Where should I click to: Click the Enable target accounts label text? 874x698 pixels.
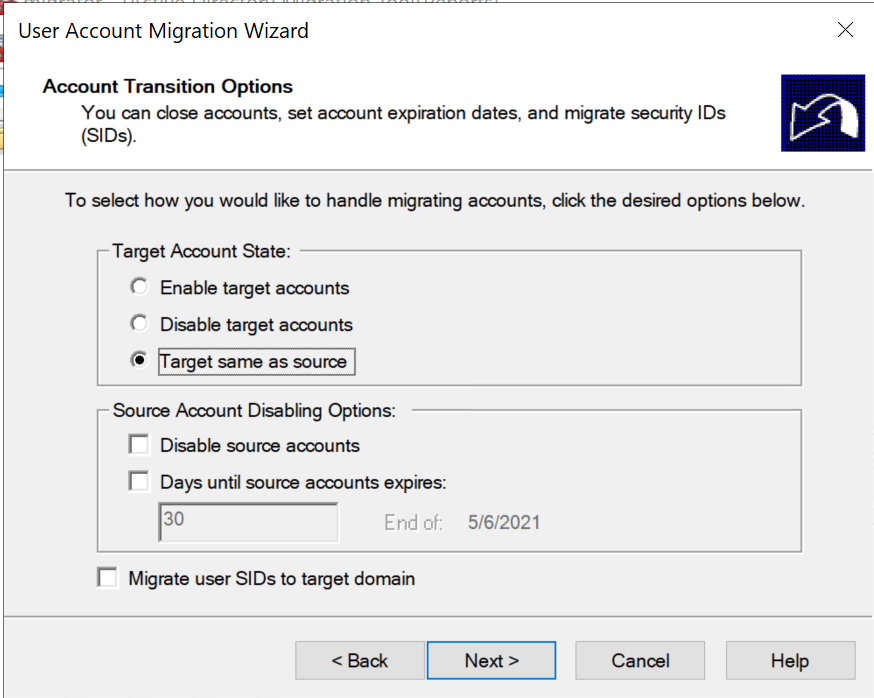pyautogui.click(x=255, y=288)
